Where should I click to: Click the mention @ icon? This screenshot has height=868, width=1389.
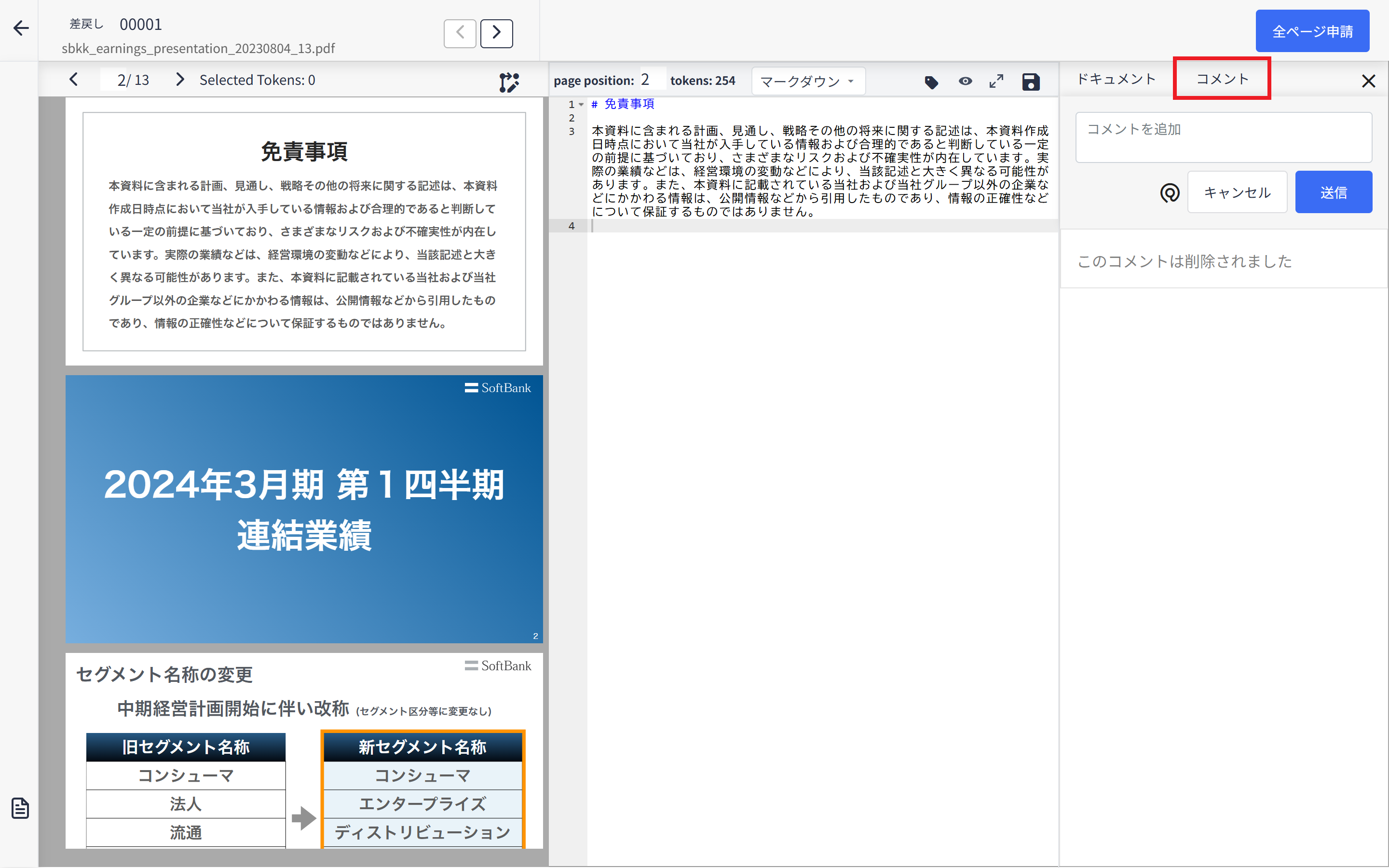pos(1170,193)
